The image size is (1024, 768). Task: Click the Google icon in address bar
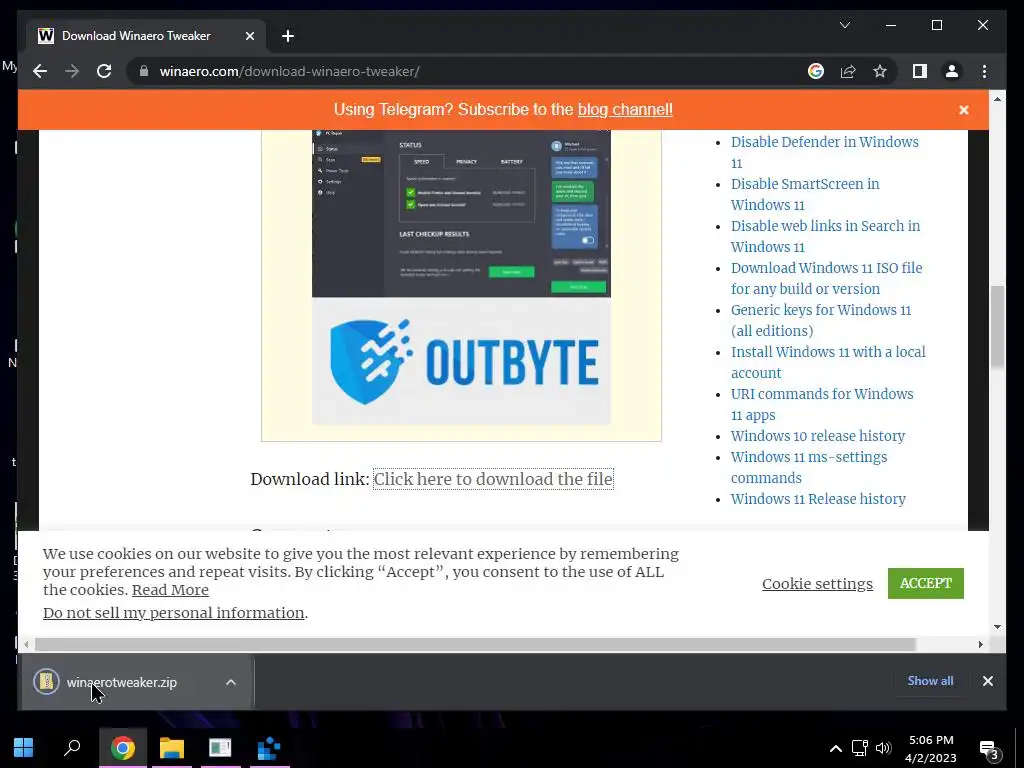pos(816,71)
